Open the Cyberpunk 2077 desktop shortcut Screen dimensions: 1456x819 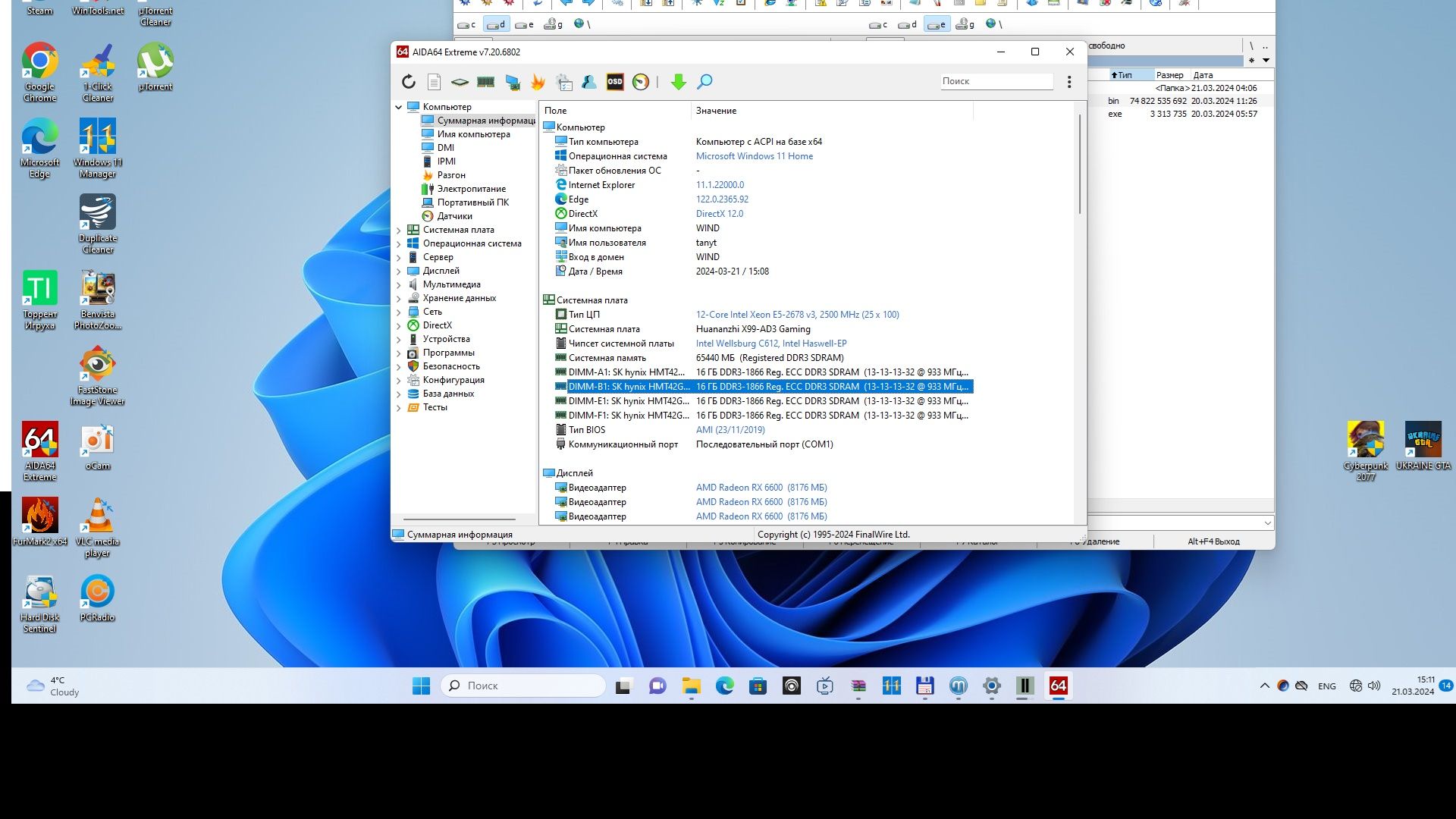tap(1366, 452)
